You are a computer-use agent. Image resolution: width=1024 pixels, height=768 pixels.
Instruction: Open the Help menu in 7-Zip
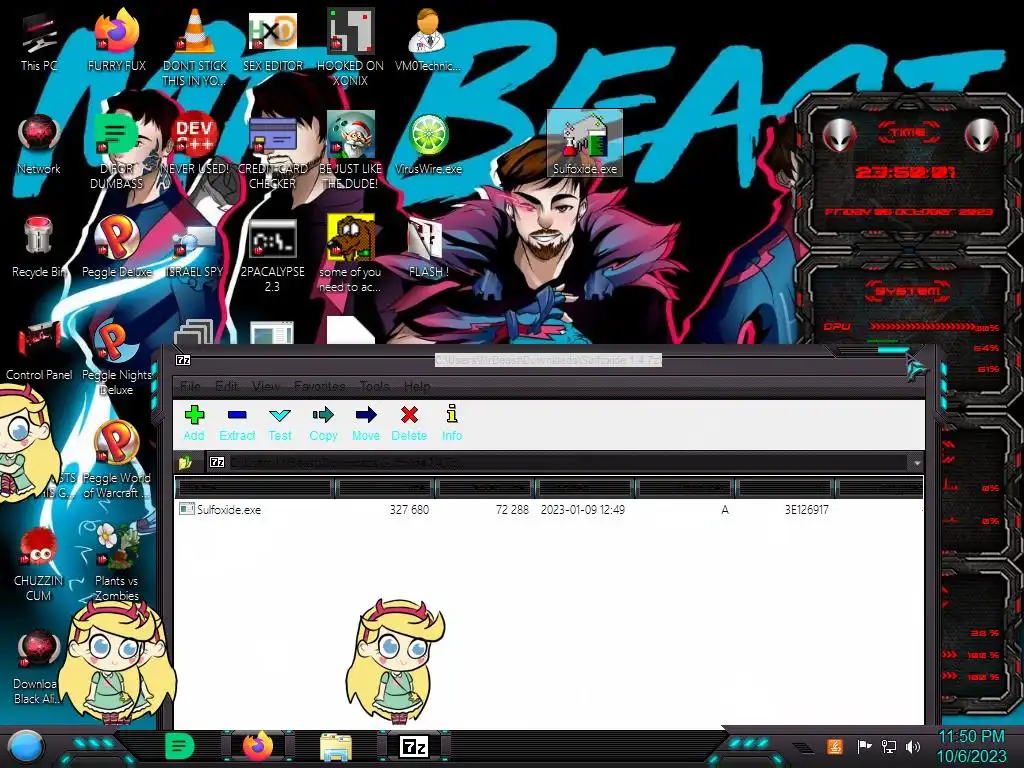tap(417, 386)
